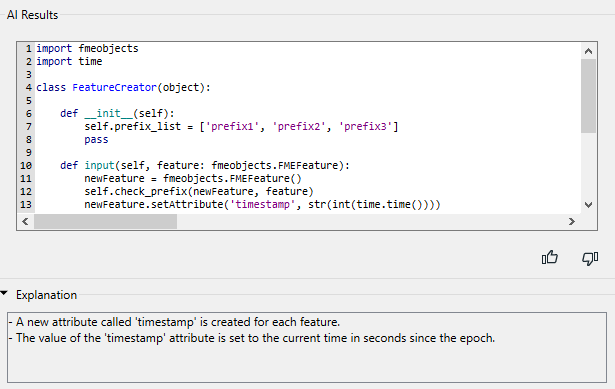The image size is (615, 389).
Task: Click the empty vertical scrollbar track below thumb
Action: click(588, 165)
